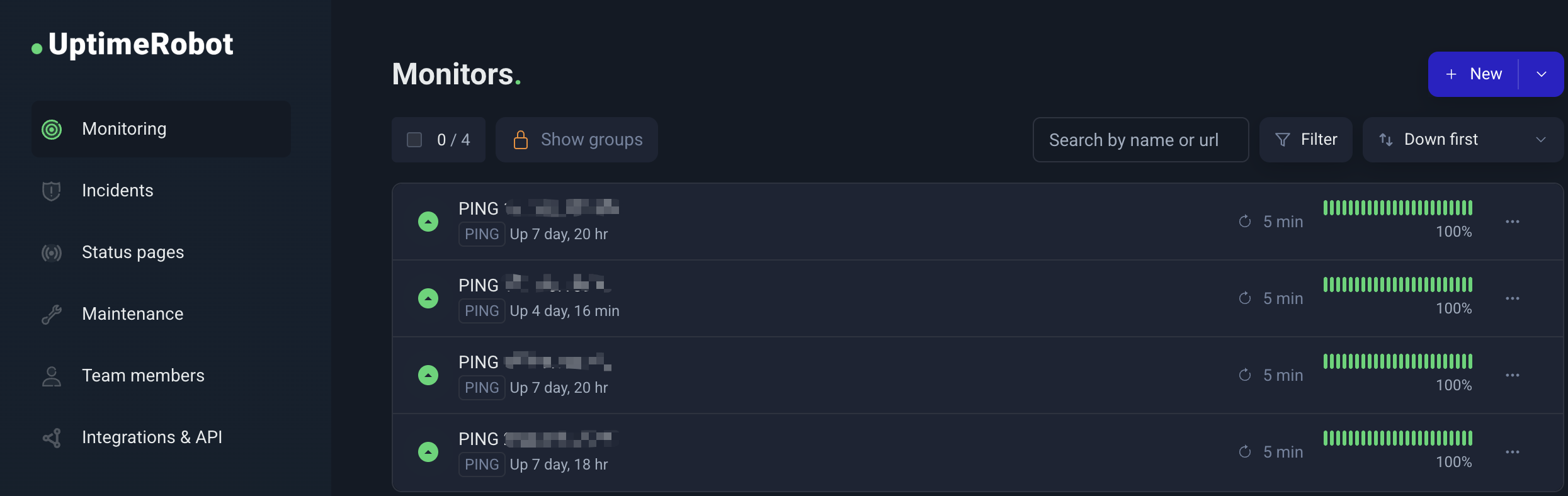Click green up-status icon of first monitor

pos(428,222)
